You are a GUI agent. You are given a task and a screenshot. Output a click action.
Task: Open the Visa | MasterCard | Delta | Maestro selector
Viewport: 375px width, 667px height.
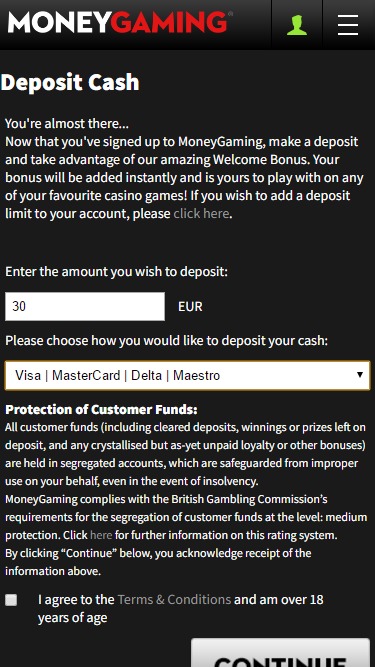188,375
